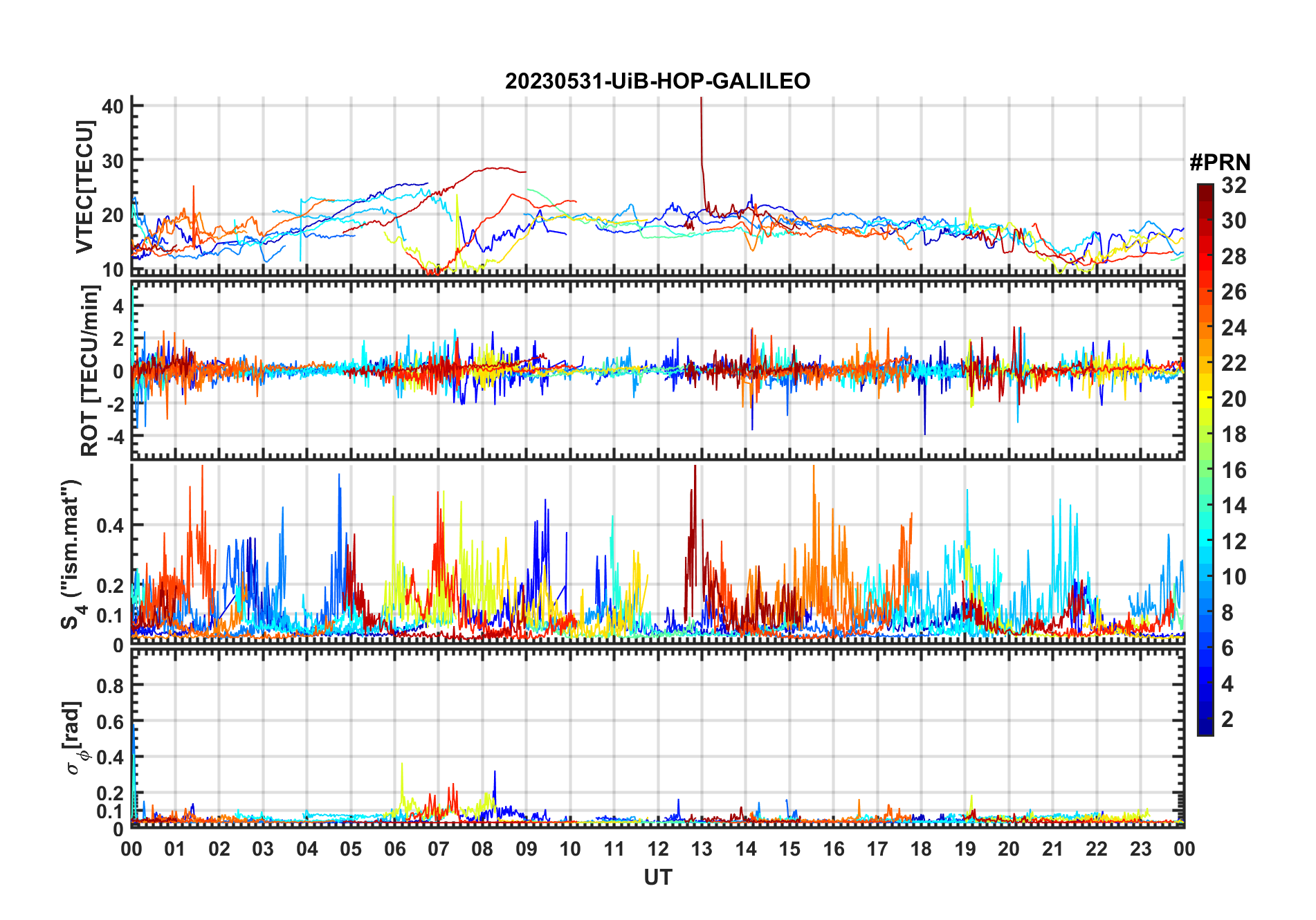Select the VTEC[TECU] y-axis label
Screen dimensions: 1316x920
(84, 187)
